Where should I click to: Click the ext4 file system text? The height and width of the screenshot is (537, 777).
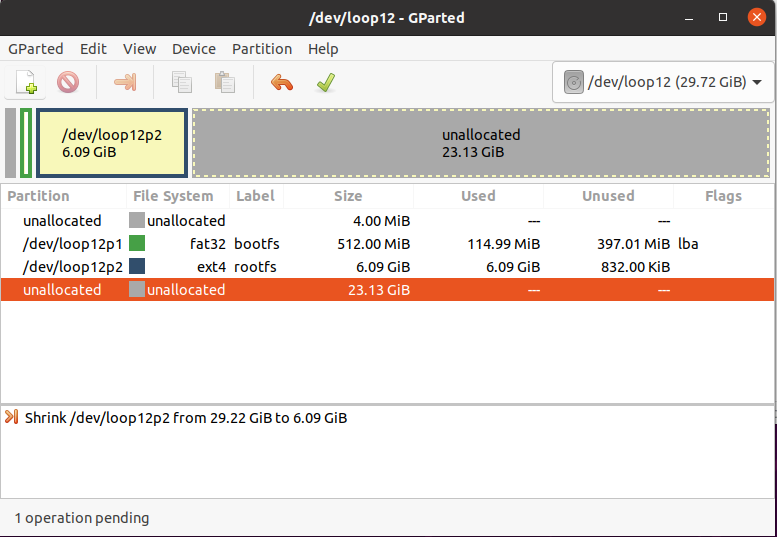click(211, 267)
